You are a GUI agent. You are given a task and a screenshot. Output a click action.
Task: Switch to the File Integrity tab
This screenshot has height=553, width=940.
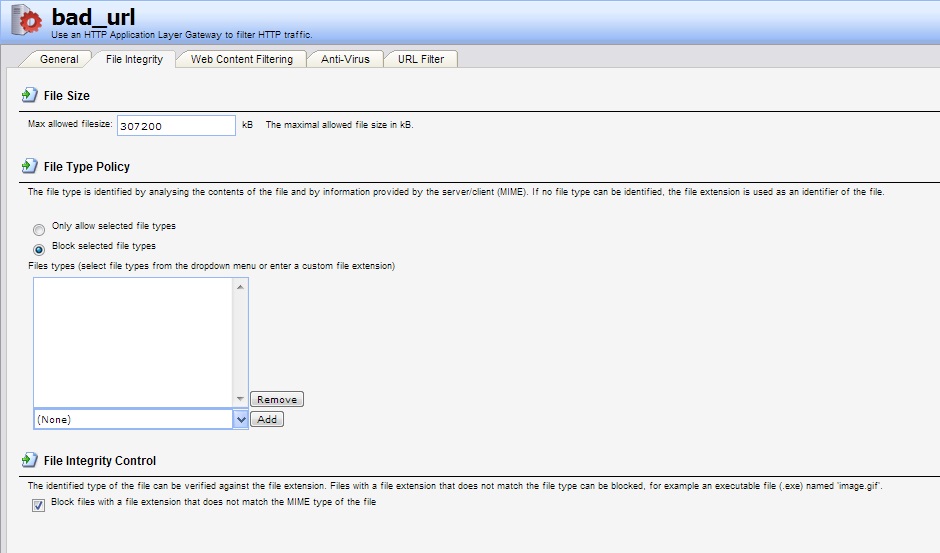(x=134, y=59)
